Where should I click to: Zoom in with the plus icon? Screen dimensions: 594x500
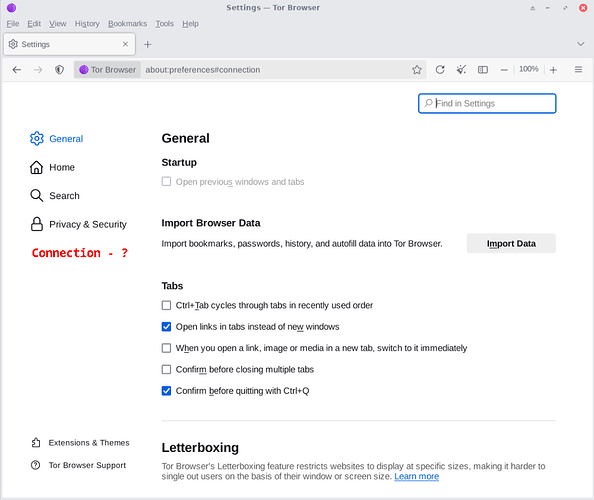tap(553, 70)
